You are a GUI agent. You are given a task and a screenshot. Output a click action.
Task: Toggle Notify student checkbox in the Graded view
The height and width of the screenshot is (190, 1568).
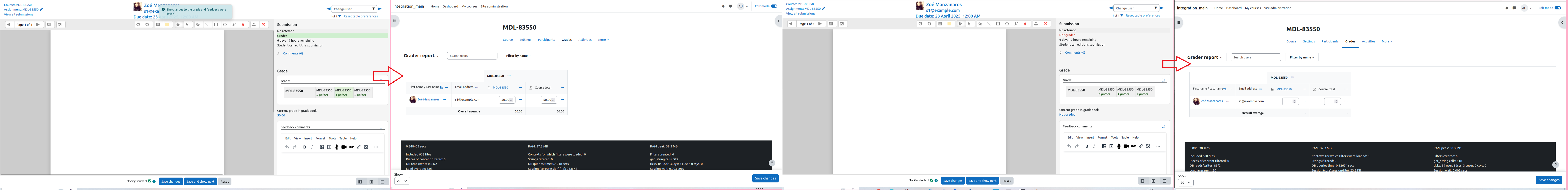150,181
